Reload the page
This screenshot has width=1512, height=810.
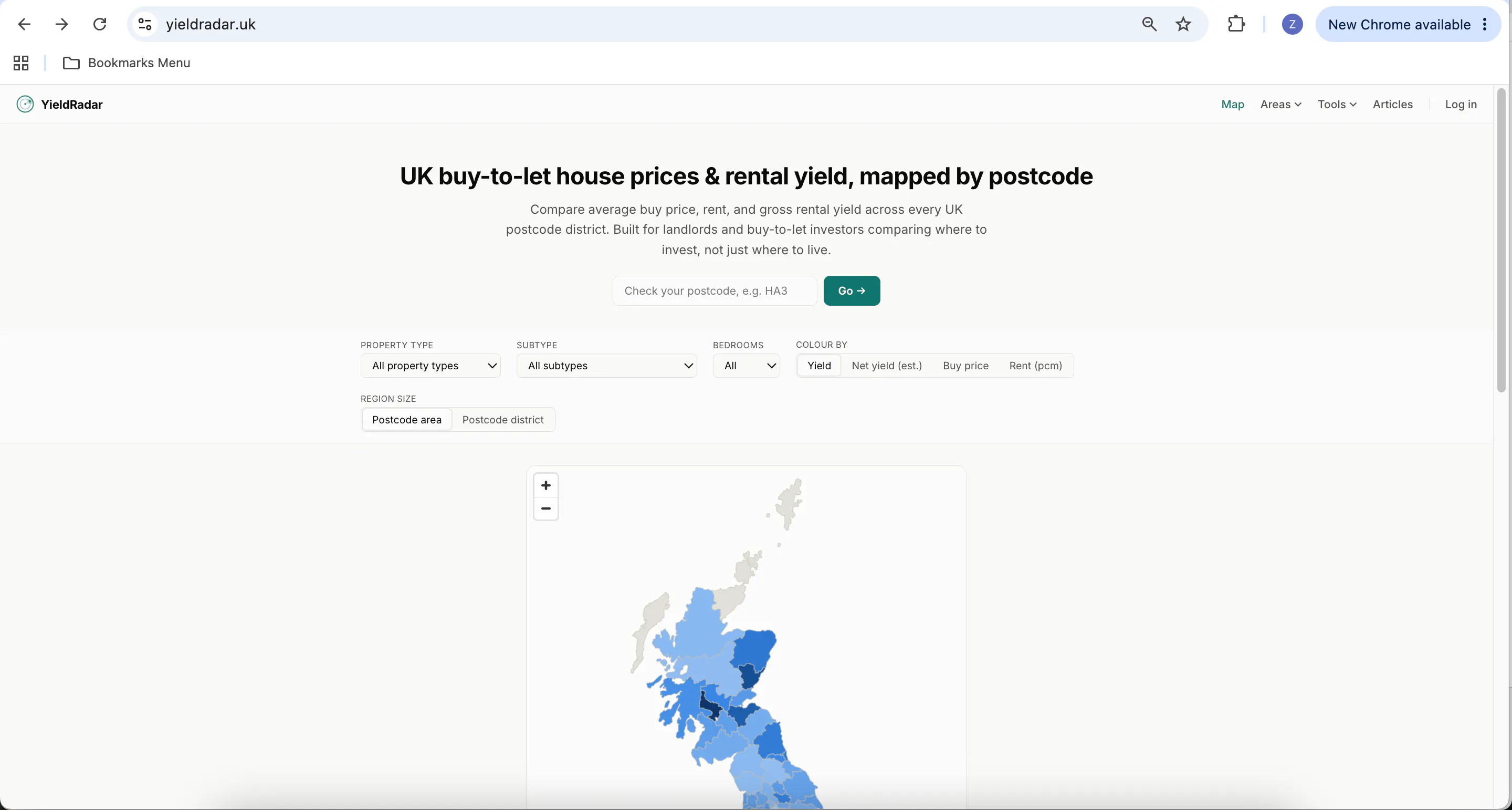pos(100,24)
